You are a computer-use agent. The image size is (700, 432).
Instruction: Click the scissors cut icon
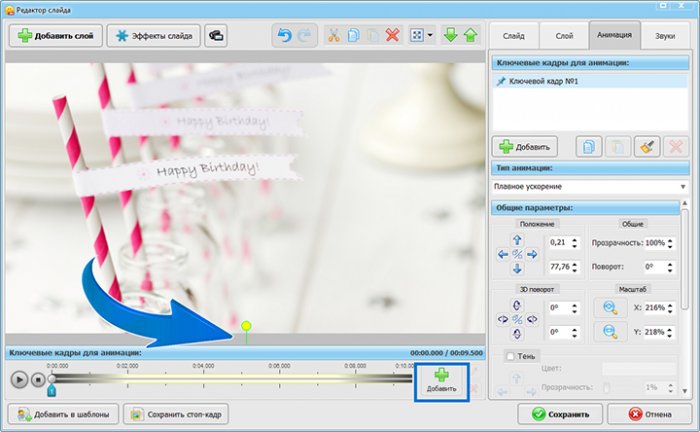pyautogui.click(x=335, y=35)
